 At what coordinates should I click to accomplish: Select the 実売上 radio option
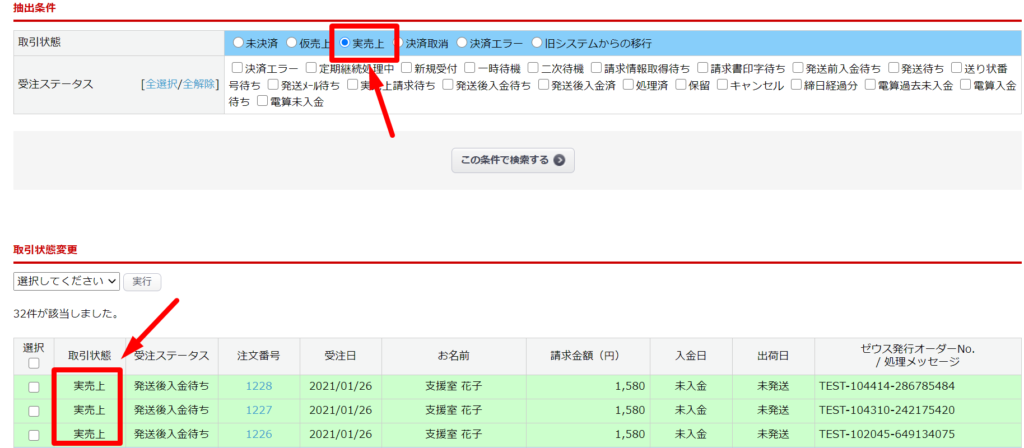point(345,43)
